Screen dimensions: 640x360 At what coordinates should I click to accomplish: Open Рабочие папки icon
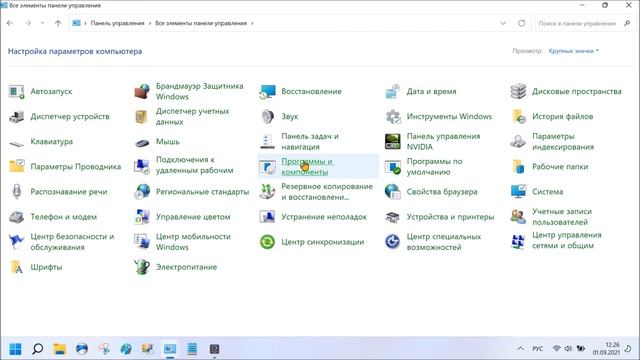[x=518, y=167]
